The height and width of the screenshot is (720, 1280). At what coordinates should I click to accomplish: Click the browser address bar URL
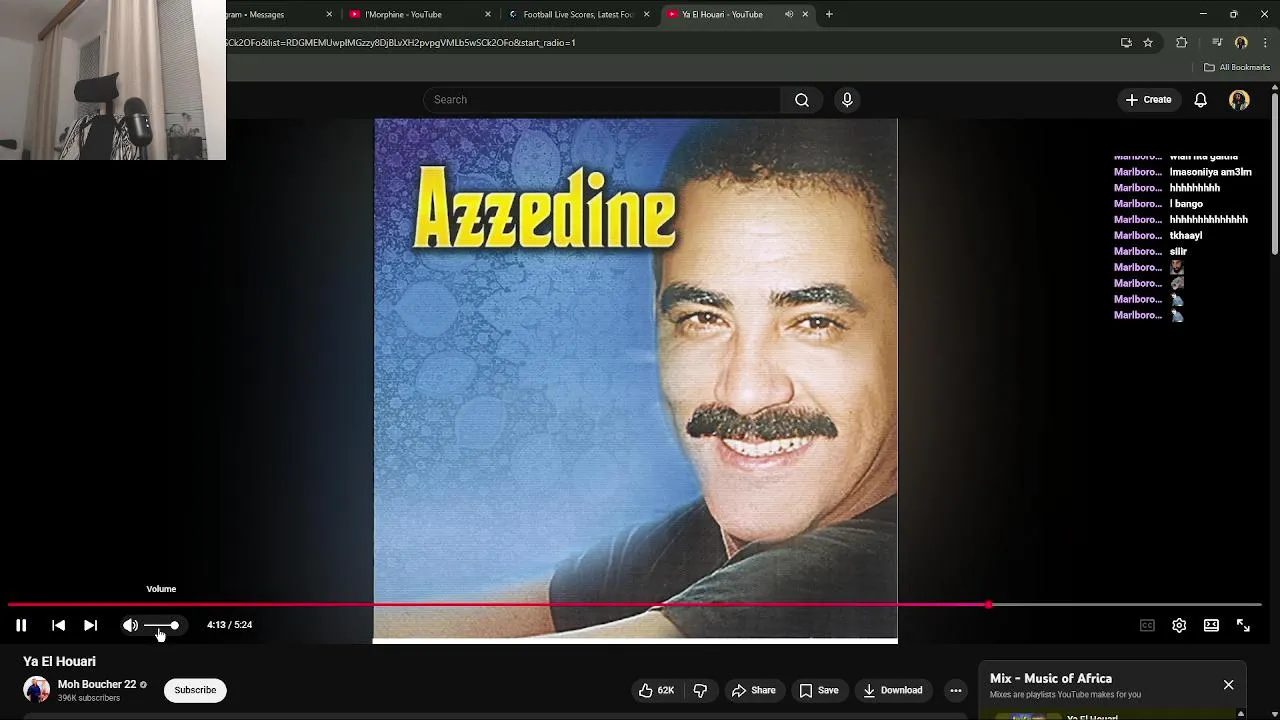point(402,43)
